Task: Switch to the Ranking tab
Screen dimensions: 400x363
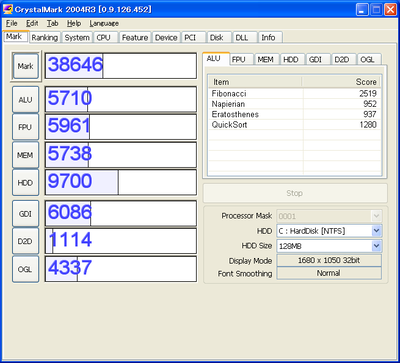Action: coord(45,38)
